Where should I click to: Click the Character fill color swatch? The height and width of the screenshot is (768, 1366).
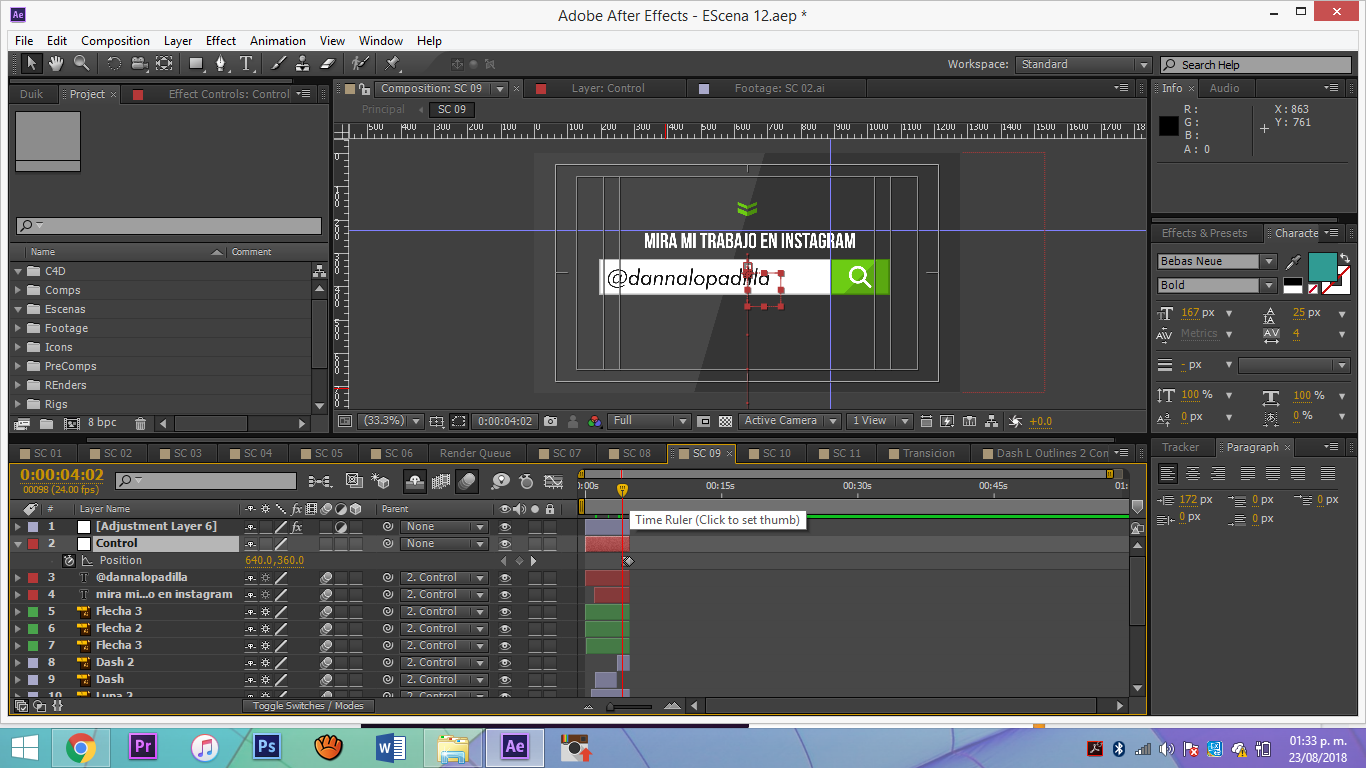[x=1322, y=266]
